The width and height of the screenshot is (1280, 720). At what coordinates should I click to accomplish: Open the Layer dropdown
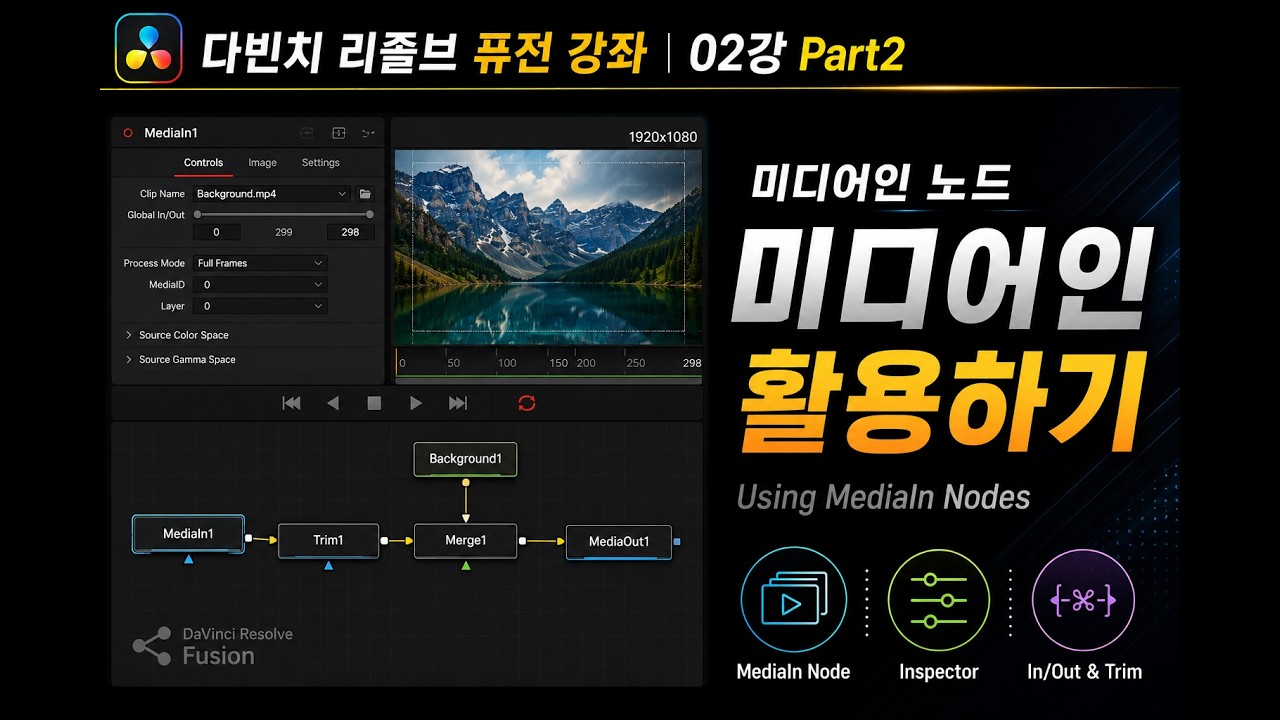[x=260, y=306]
